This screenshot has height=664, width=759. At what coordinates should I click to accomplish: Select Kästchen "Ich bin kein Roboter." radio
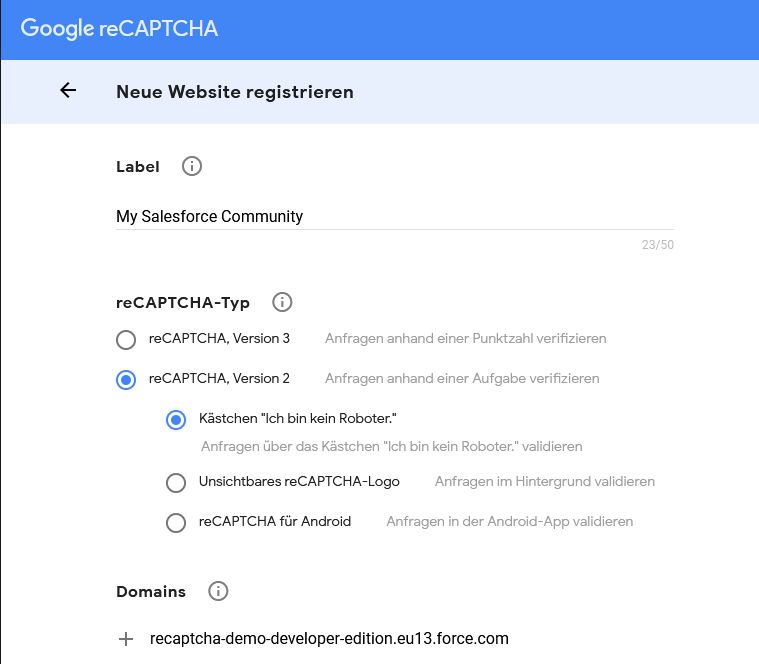pyautogui.click(x=176, y=420)
